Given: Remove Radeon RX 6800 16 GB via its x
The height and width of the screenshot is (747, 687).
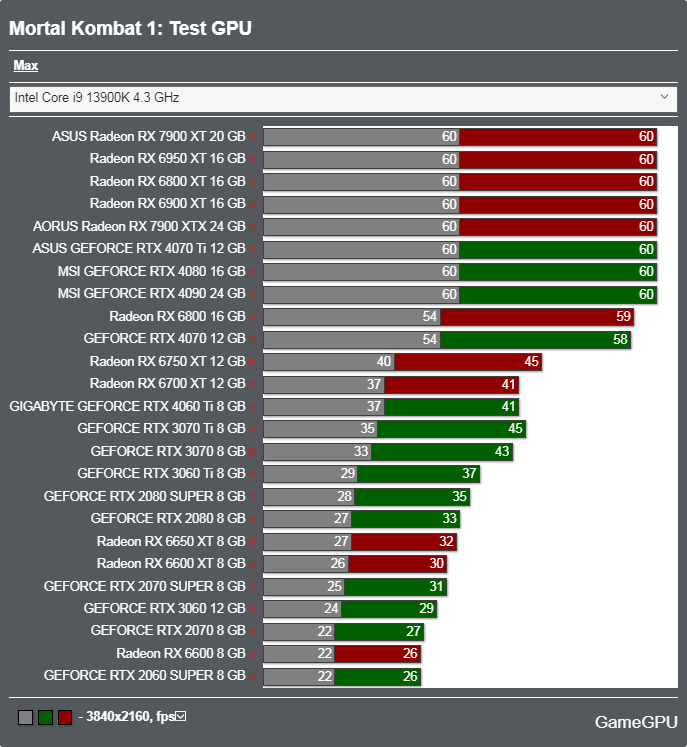Looking at the screenshot, I should coord(253,317).
